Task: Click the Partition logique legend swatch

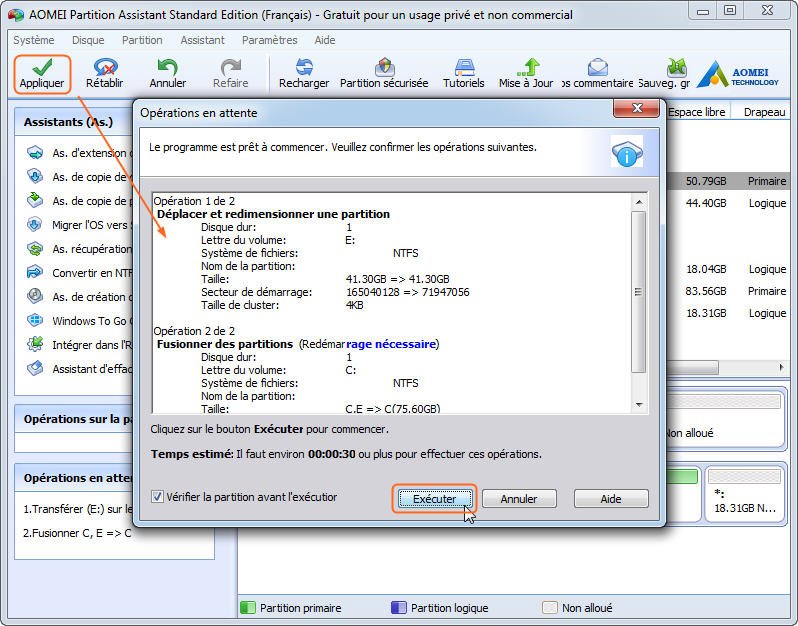Action: [398, 607]
